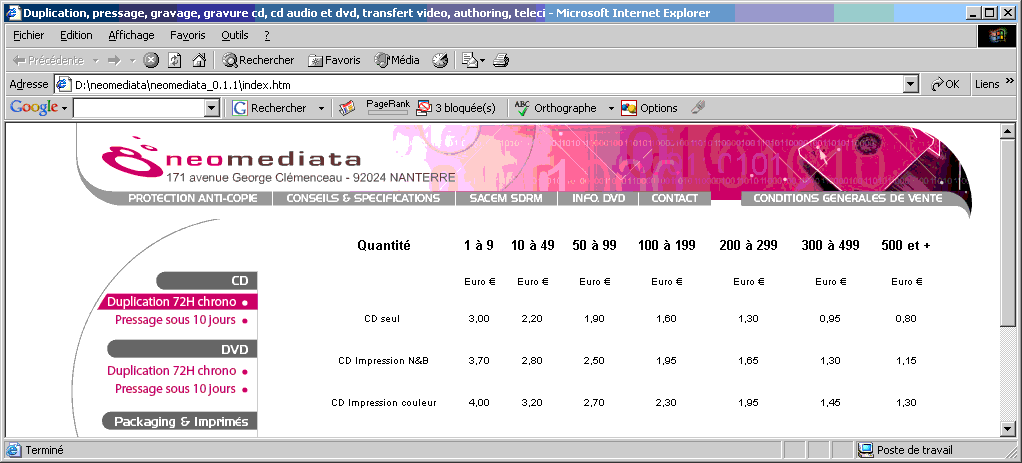Open the Média panel button
Image resolution: width=1022 pixels, height=463 pixels.
click(396, 60)
